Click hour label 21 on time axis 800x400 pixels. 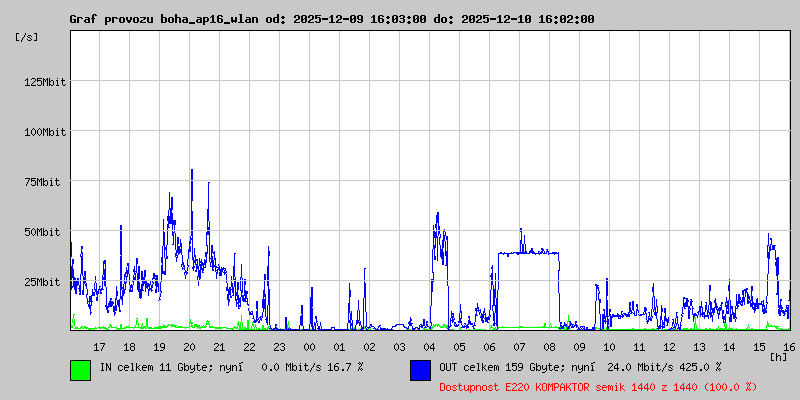coord(219,347)
